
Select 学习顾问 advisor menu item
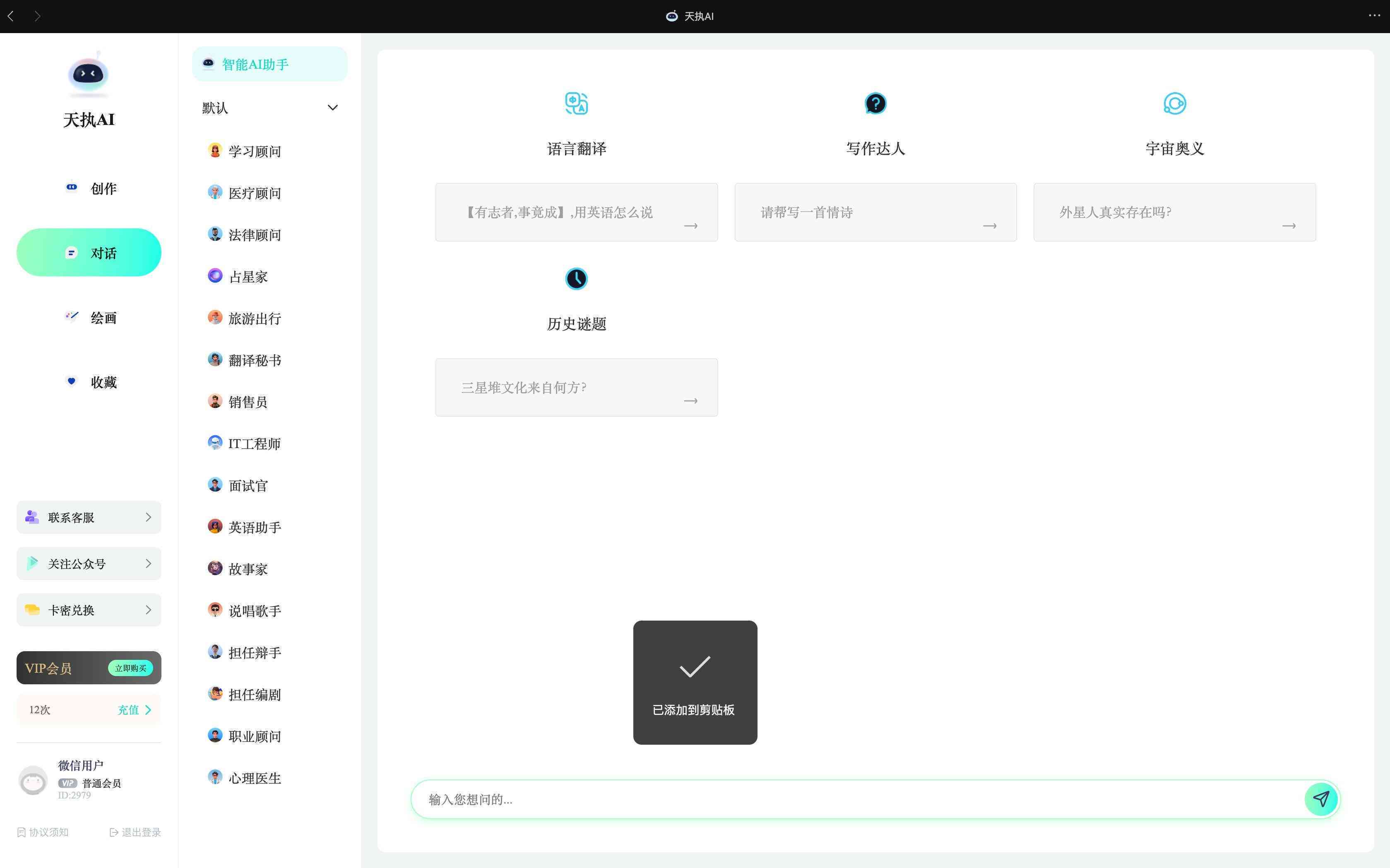coord(254,150)
